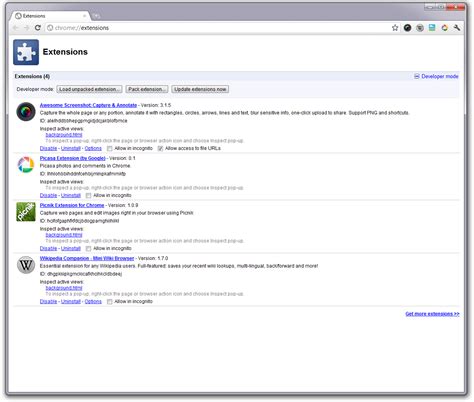
Task: Click Load unpacked extension button
Action: pyautogui.click(x=89, y=89)
